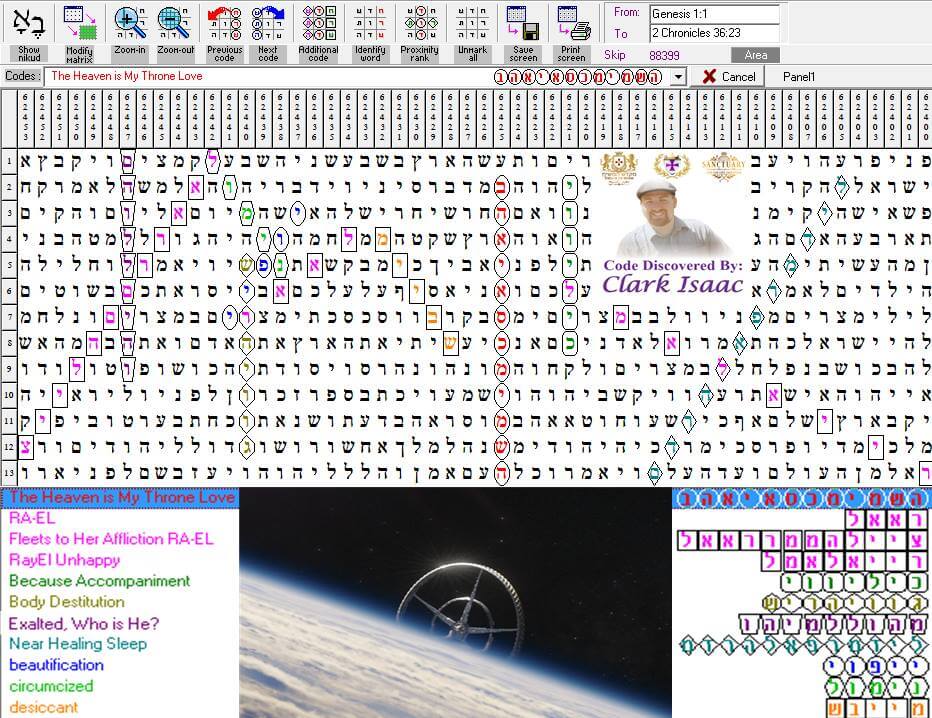Screen dimensions: 932x718
Task: Click row header 1 of the matrix
Action: pyautogui.click(x=9, y=161)
